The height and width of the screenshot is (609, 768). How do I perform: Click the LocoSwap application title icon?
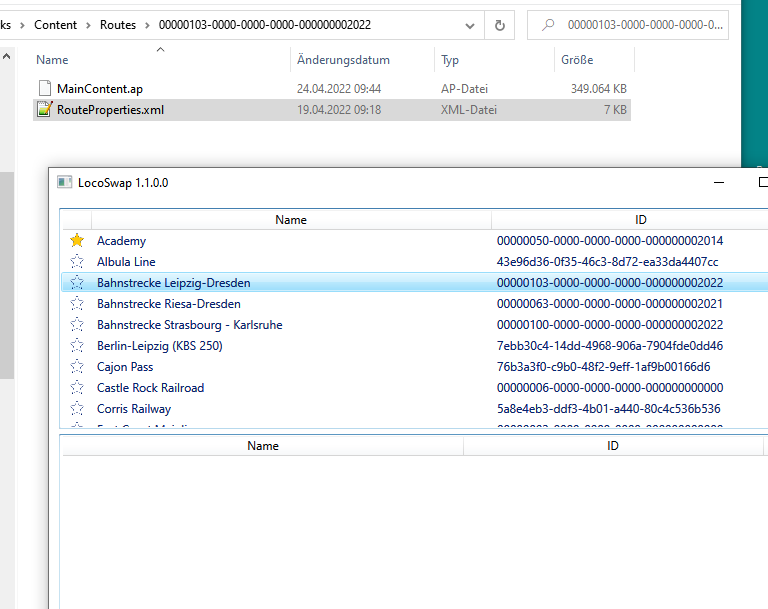[x=65, y=182]
